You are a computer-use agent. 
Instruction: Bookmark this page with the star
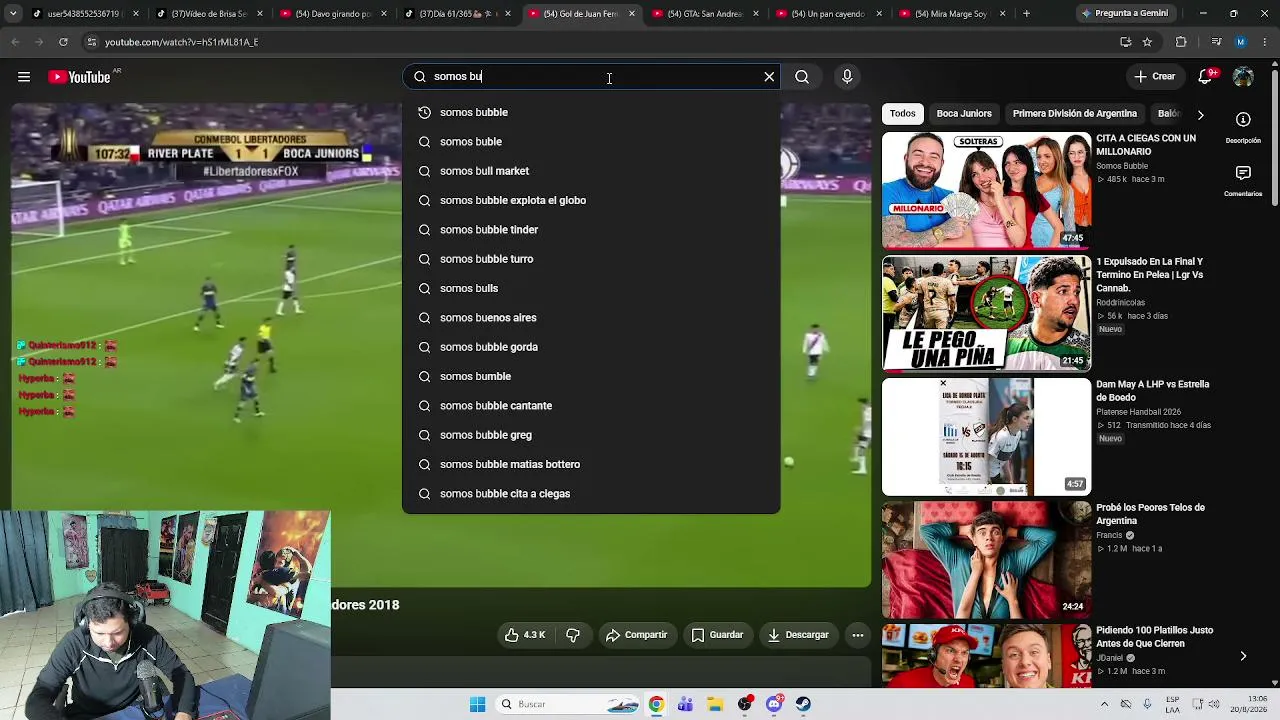(1147, 42)
